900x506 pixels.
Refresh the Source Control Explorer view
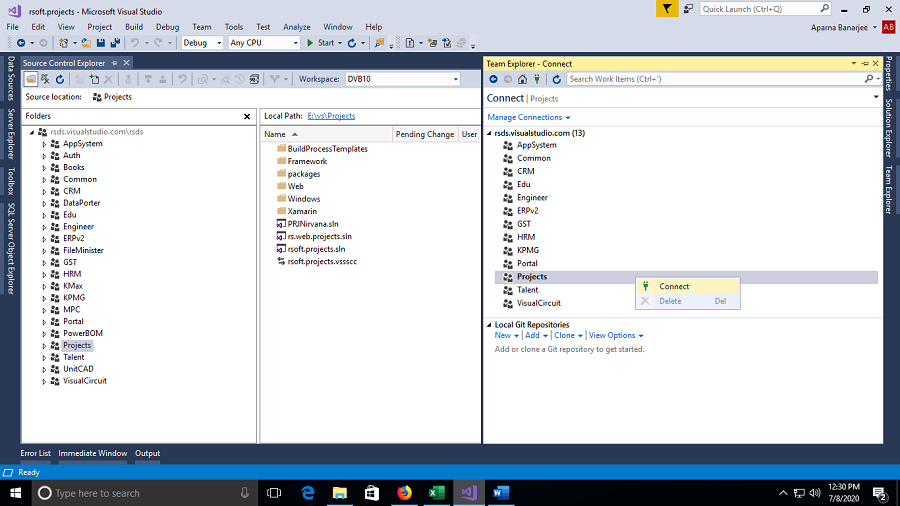tap(60, 79)
